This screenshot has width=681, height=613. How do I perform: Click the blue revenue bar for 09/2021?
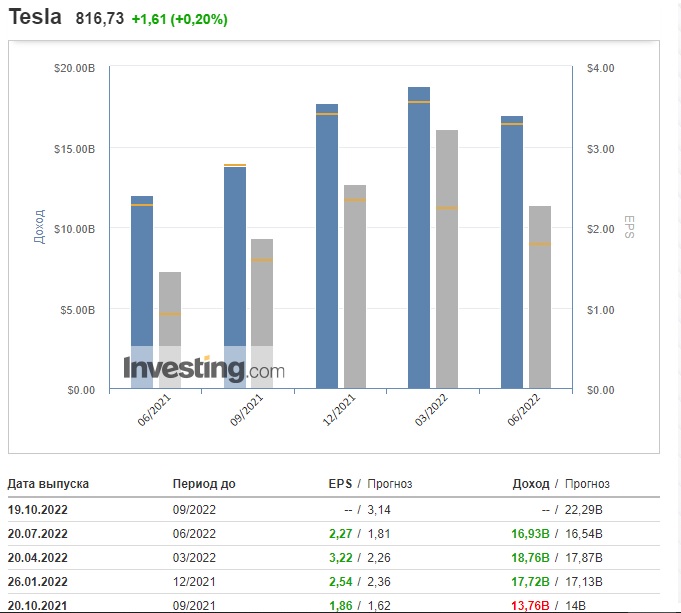click(235, 277)
